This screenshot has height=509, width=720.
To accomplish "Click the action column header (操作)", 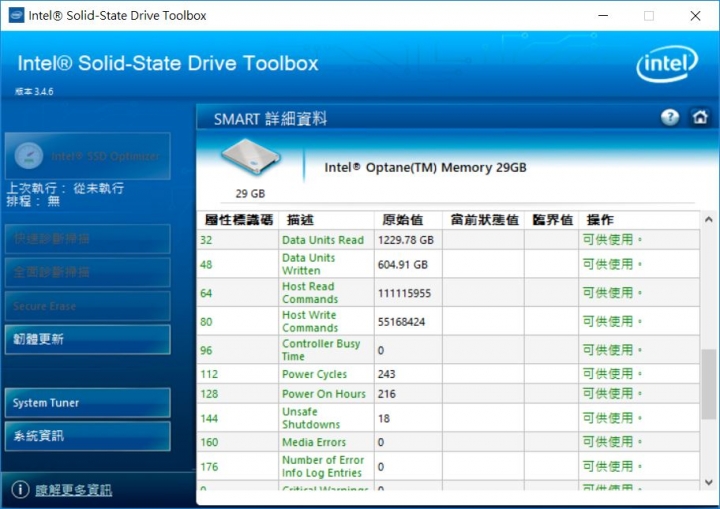I will click(600, 220).
